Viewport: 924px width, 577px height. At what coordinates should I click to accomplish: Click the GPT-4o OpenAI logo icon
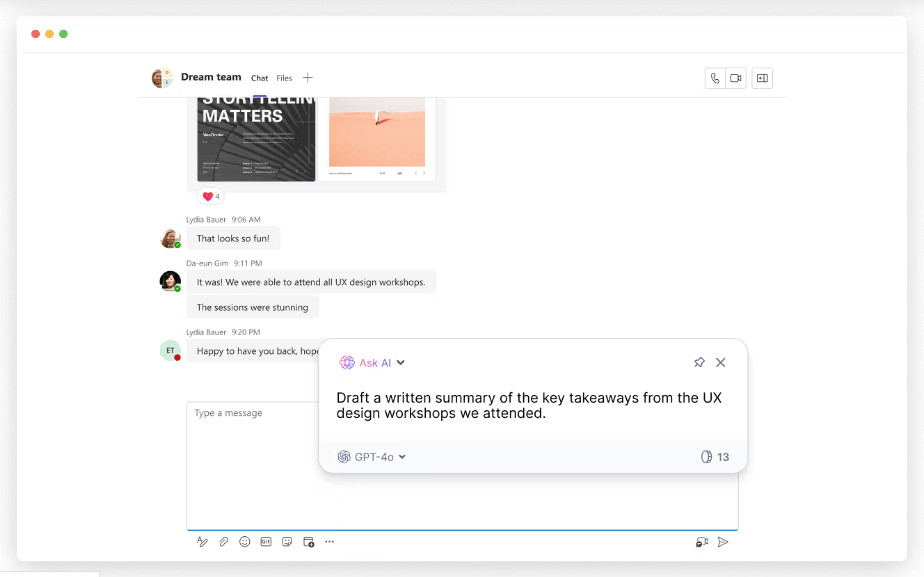click(344, 457)
